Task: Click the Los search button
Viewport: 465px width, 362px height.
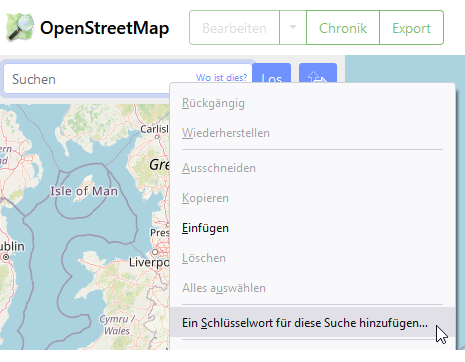Action: coord(271,74)
